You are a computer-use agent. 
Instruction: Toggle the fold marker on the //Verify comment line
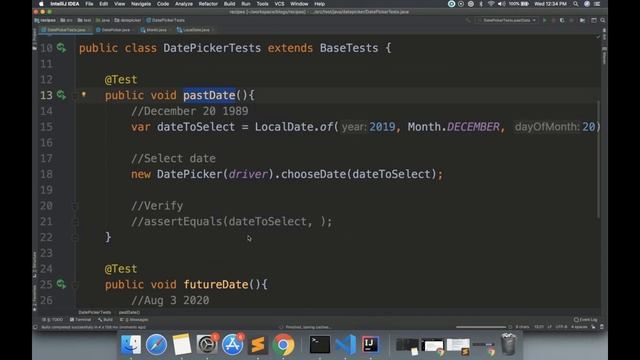pos(75,206)
